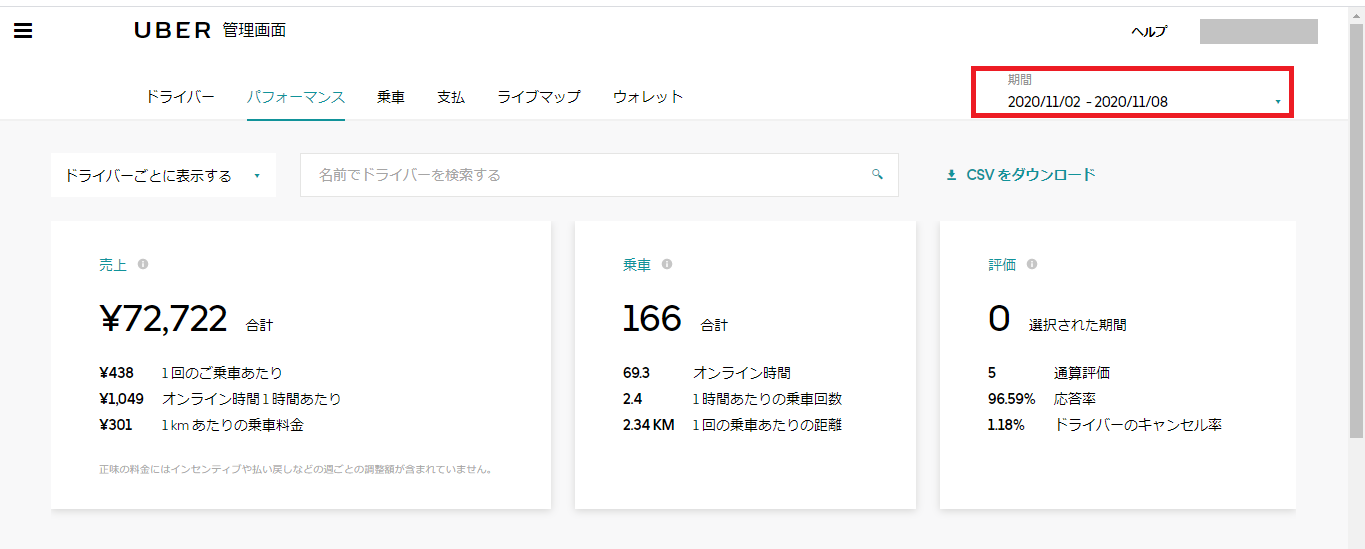Go to the 支払 tab
Screen dimensions: 1365x549
[450, 97]
